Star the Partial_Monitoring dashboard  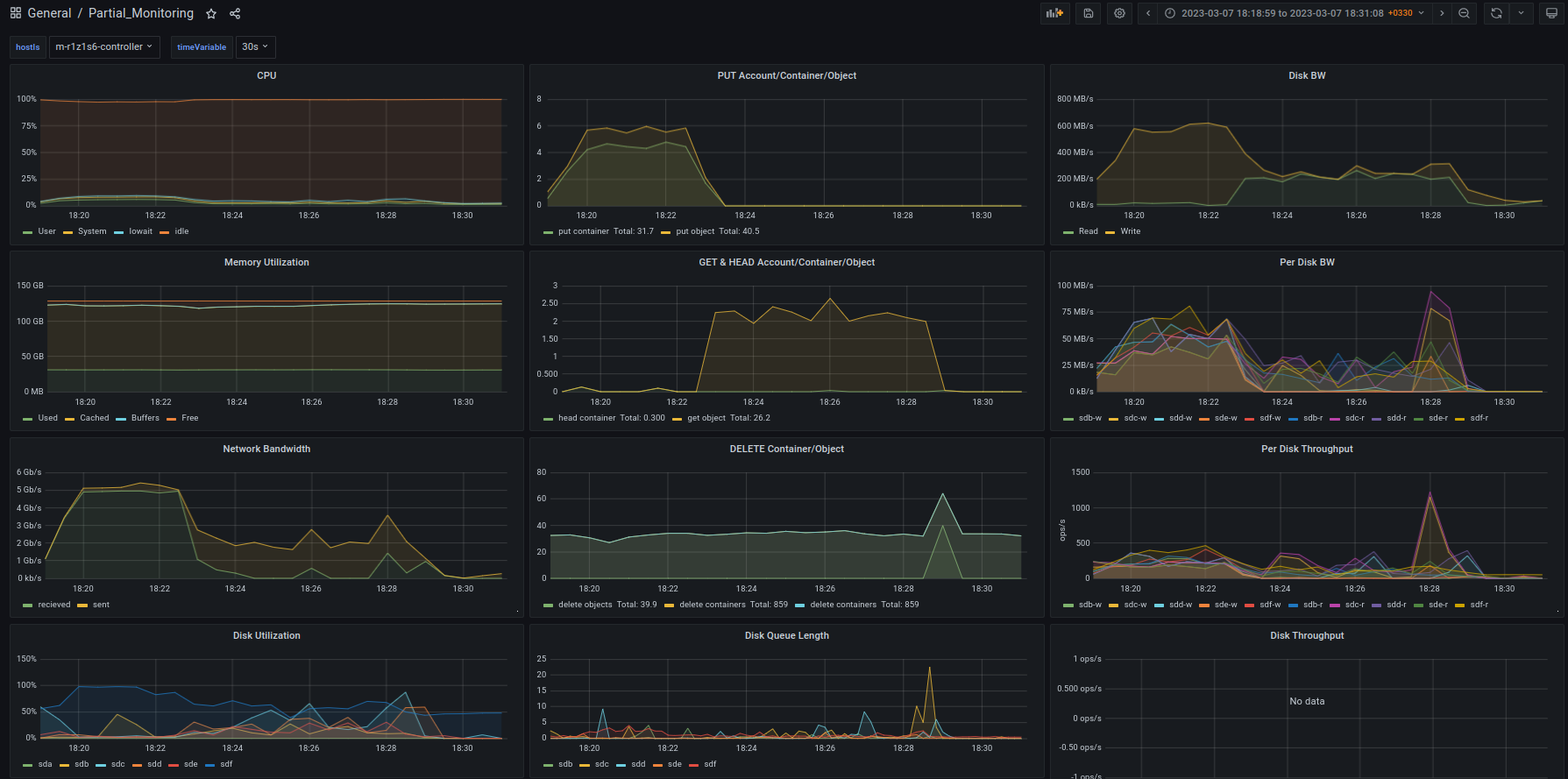[211, 14]
